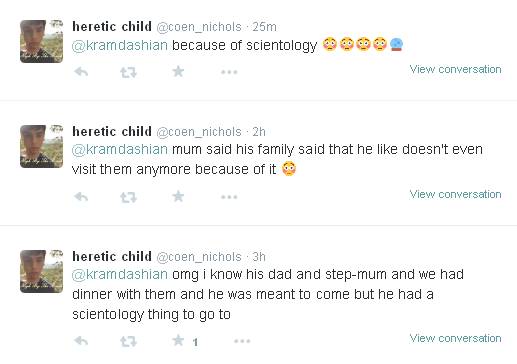Reply to the 'because of scientology' tweet
Screen dimensions: 517x364
pos(81,72)
